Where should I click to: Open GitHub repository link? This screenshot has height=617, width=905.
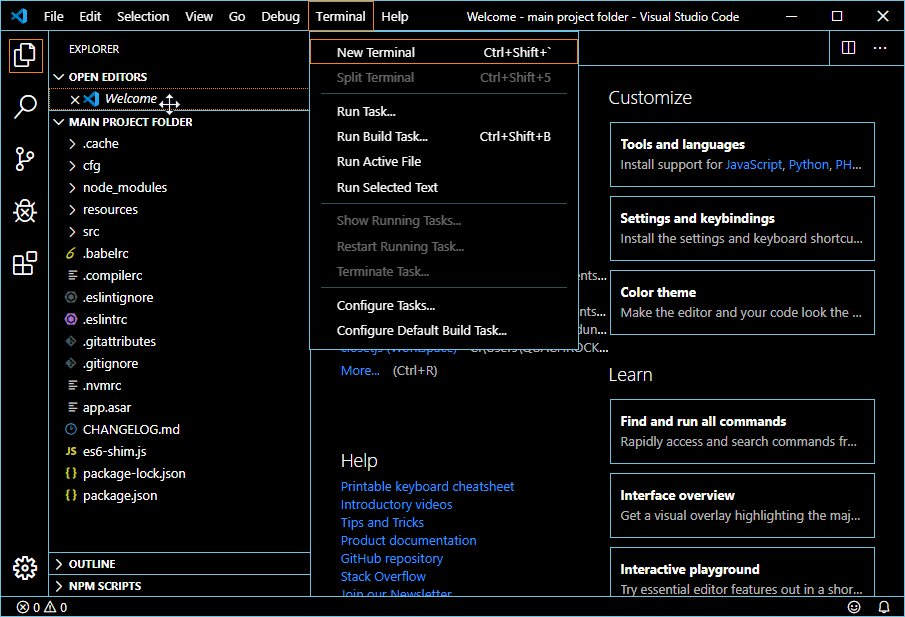pos(392,558)
